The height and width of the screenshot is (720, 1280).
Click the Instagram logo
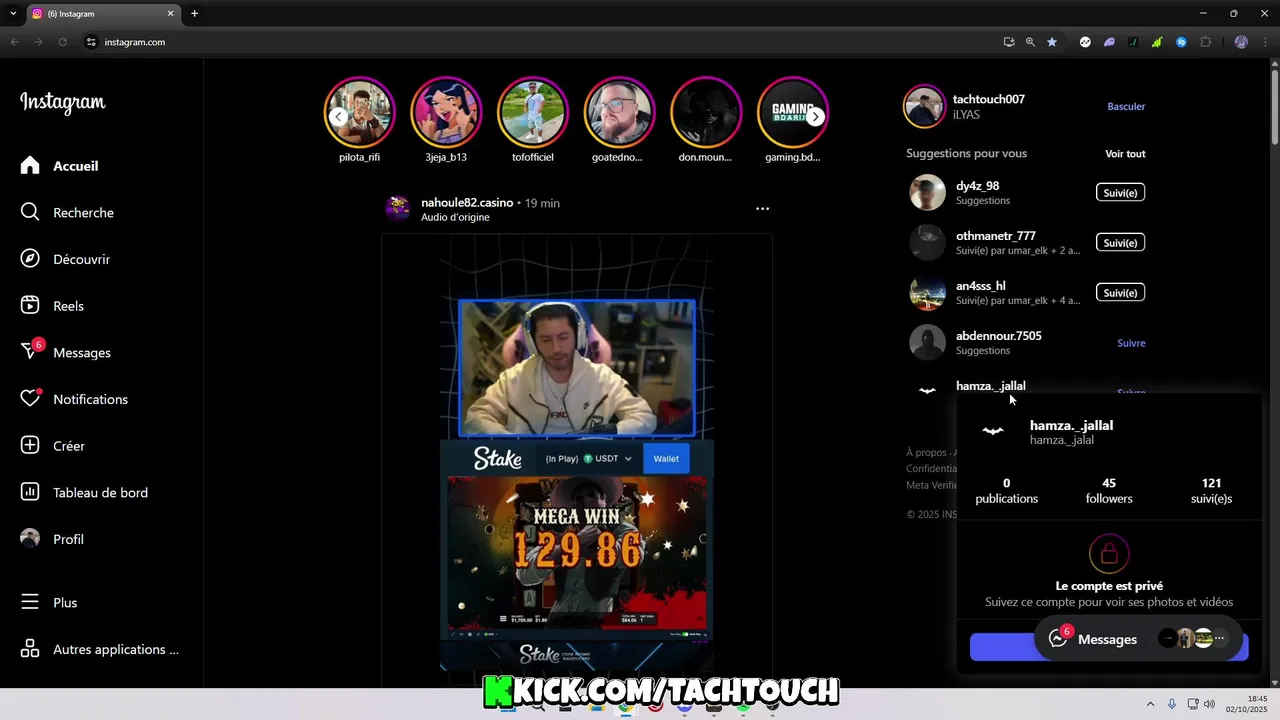click(x=62, y=102)
